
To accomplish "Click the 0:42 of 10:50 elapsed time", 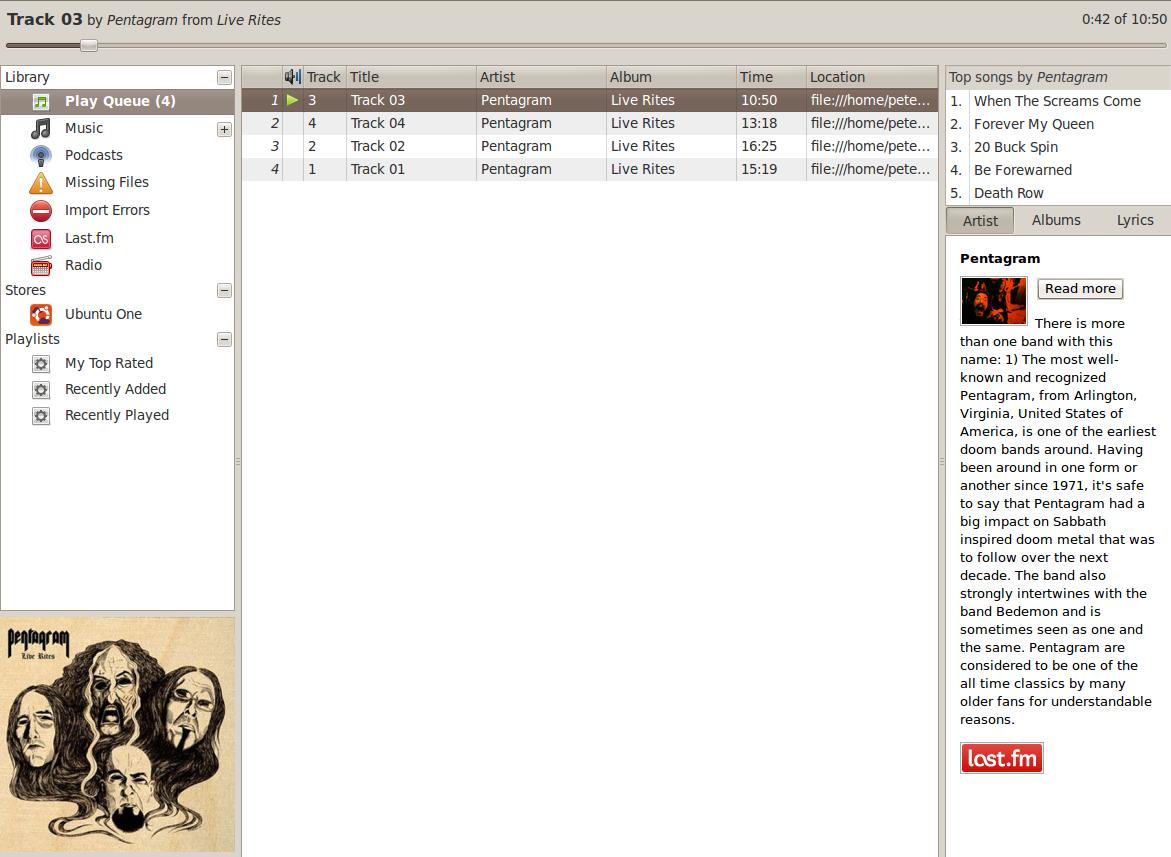I will click(x=1124, y=19).
